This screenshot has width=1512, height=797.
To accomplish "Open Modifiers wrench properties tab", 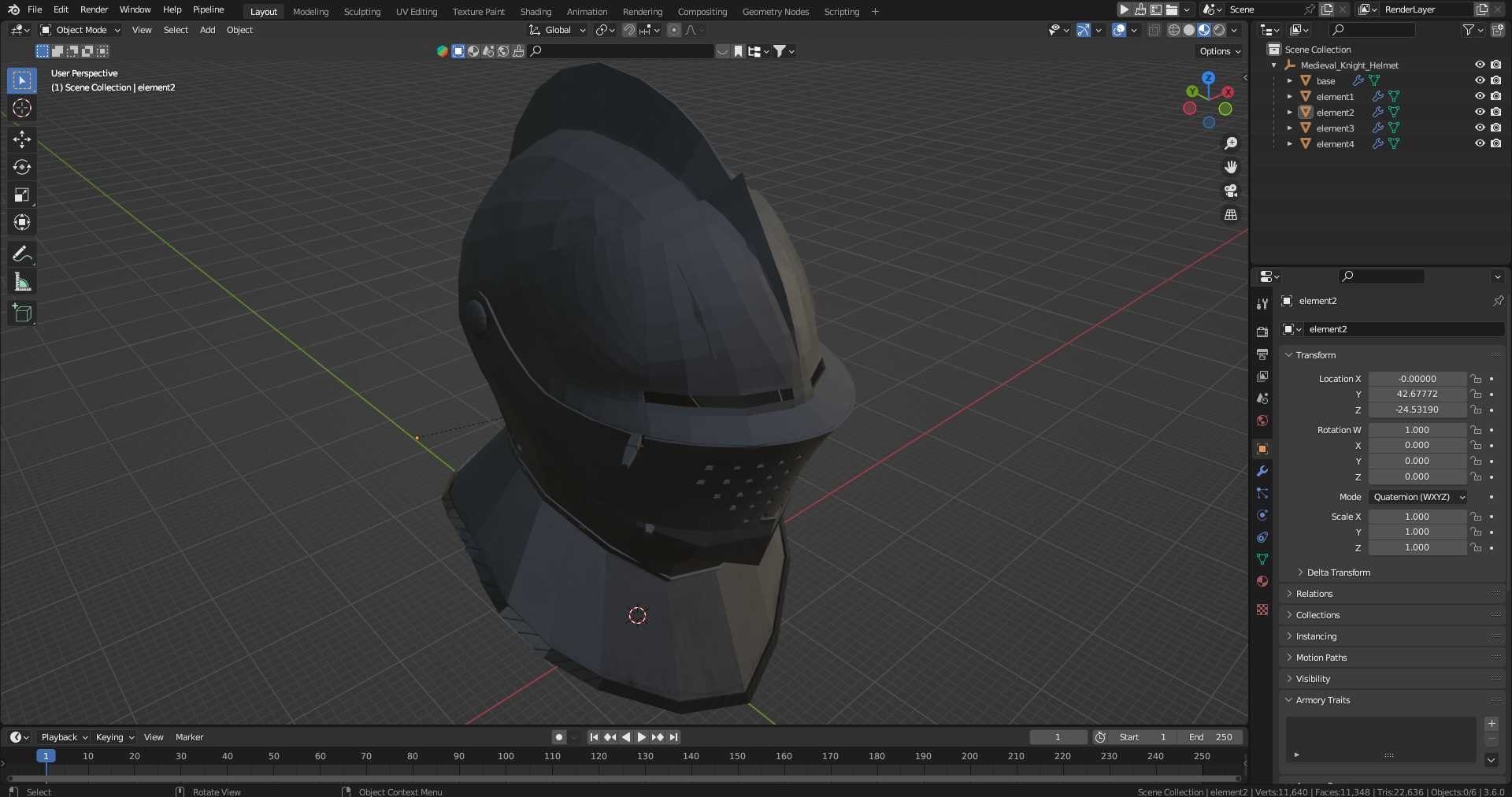I will (1262, 471).
